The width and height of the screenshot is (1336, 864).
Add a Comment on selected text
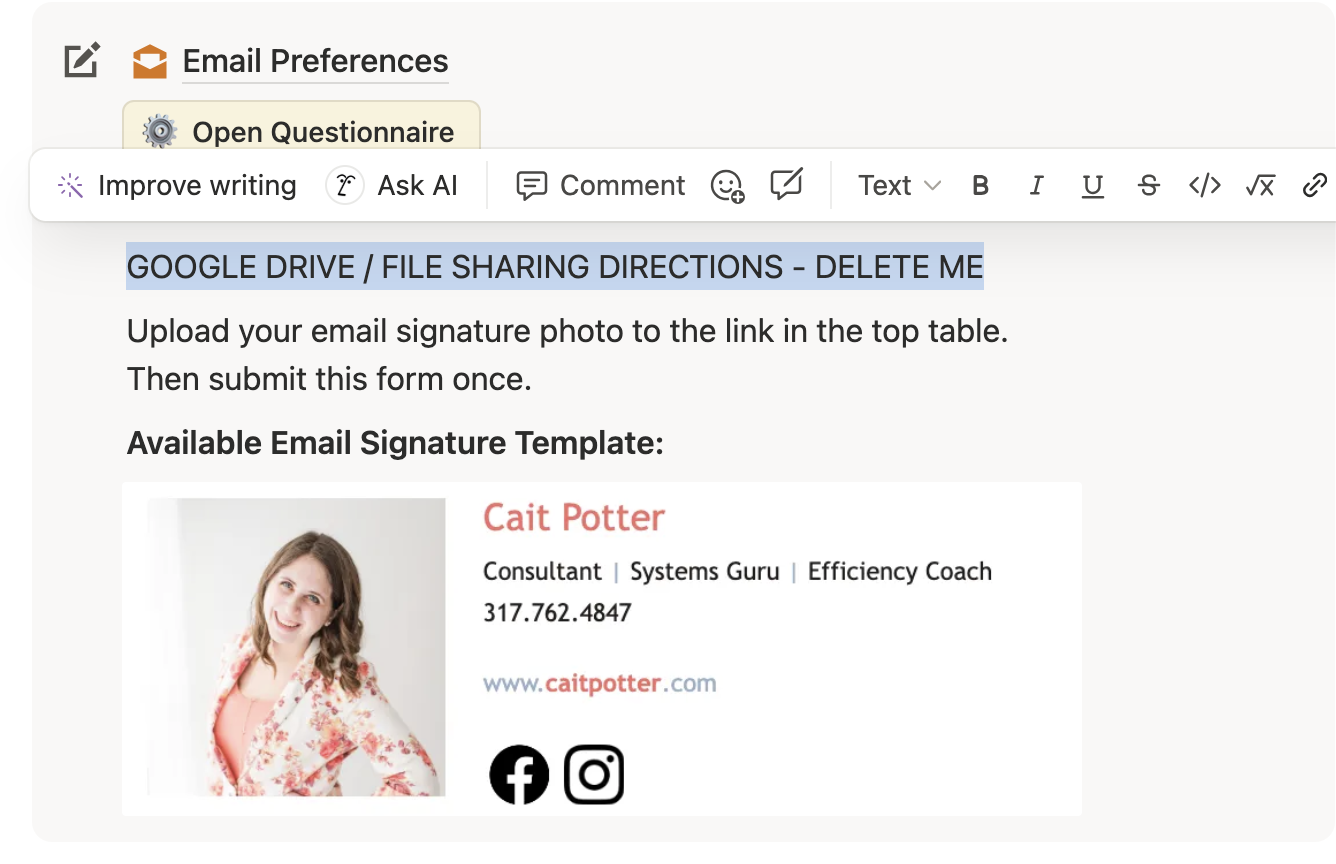(600, 186)
